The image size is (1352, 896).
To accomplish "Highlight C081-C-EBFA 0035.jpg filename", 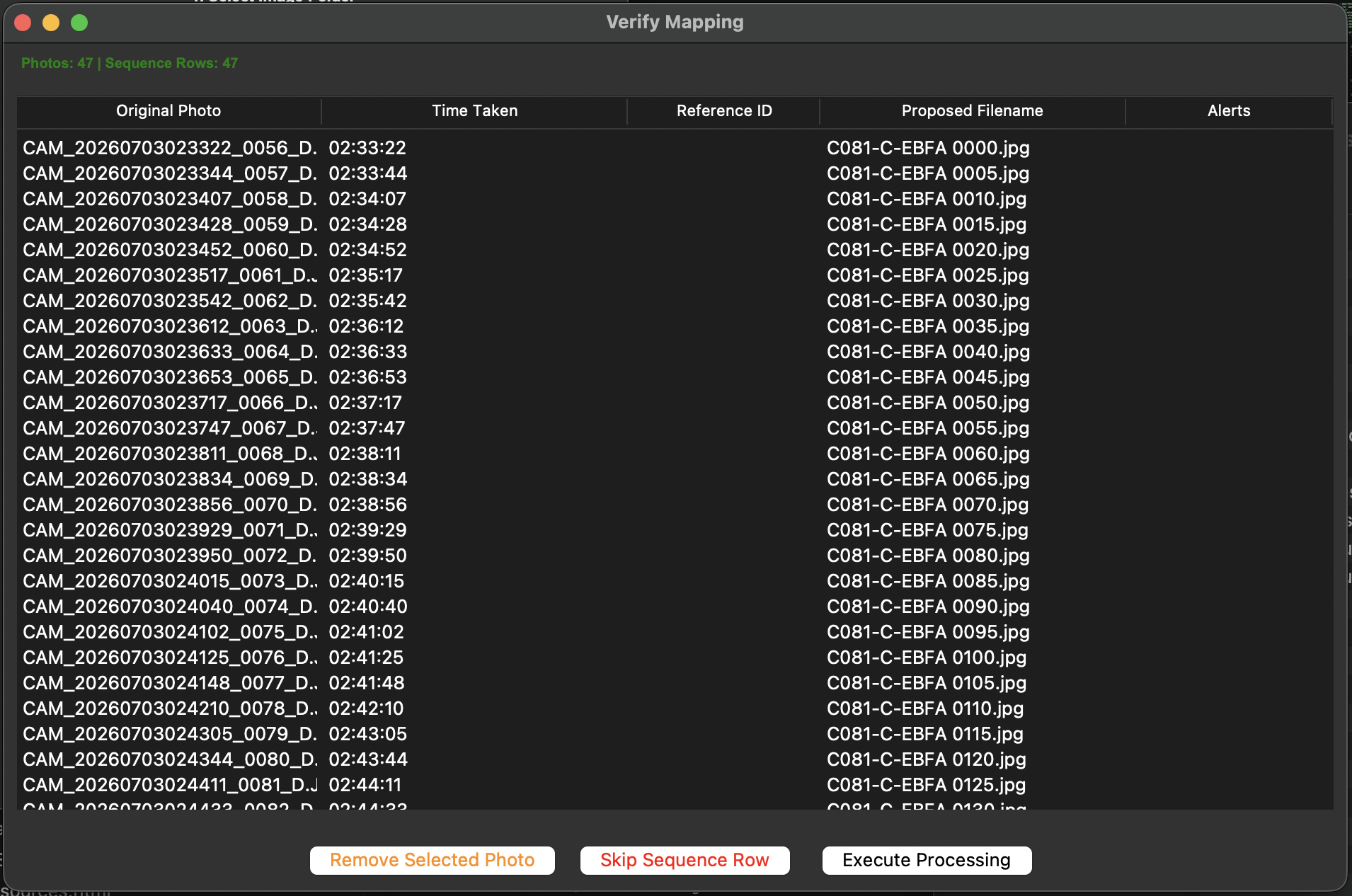I will 928,326.
